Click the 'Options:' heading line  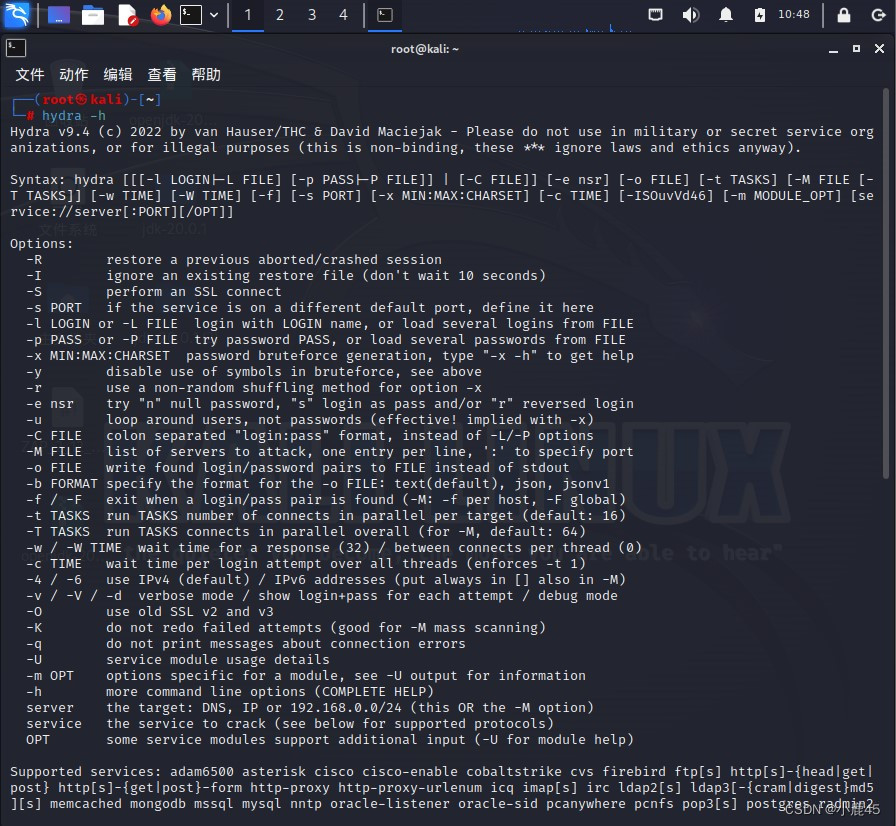(42, 244)
